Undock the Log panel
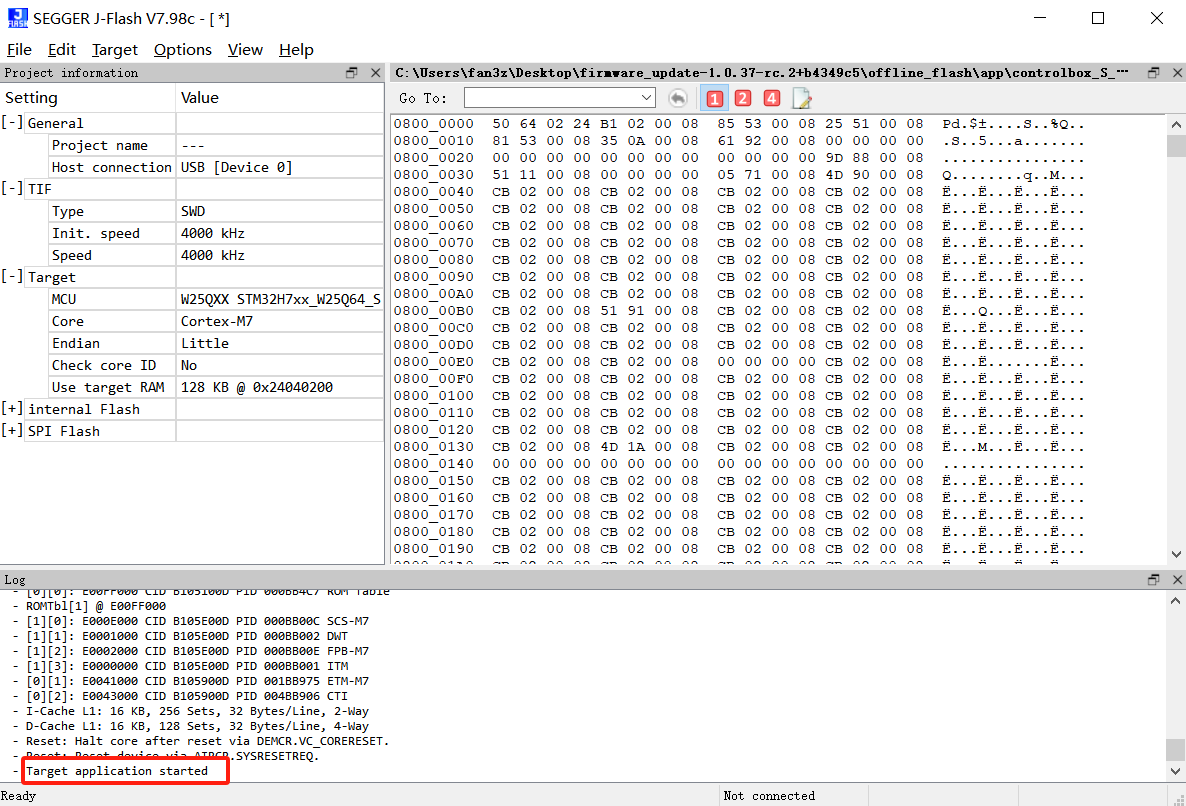This screenshot has width=1186, height=806. click(x=1153, y=579)
